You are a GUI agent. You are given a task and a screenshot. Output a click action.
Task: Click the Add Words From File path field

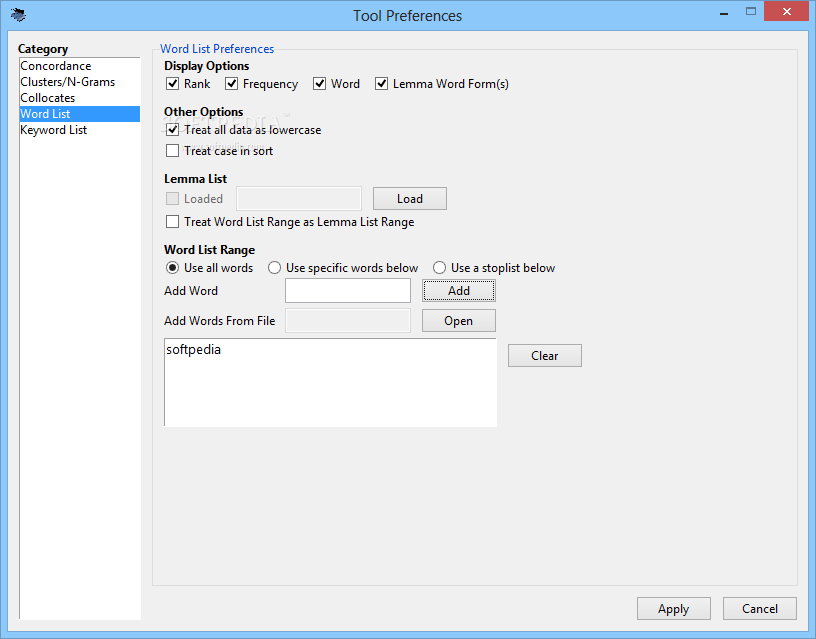point(348,321)
